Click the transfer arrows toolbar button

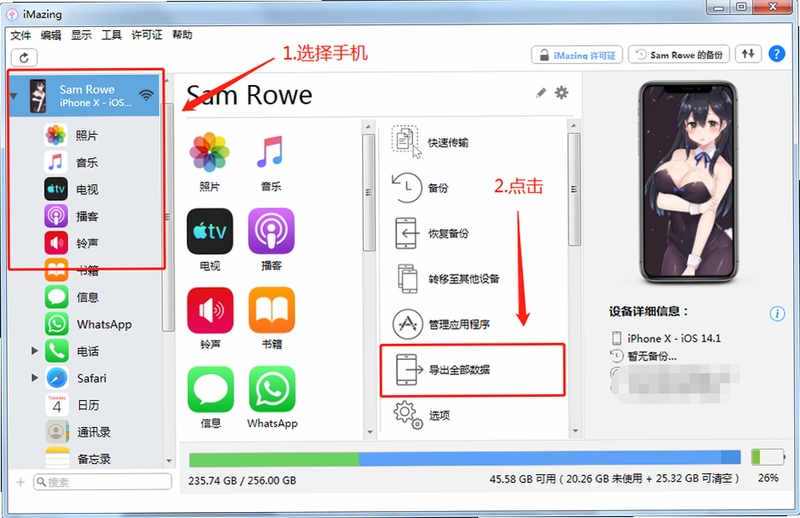(x=748, y=54)
